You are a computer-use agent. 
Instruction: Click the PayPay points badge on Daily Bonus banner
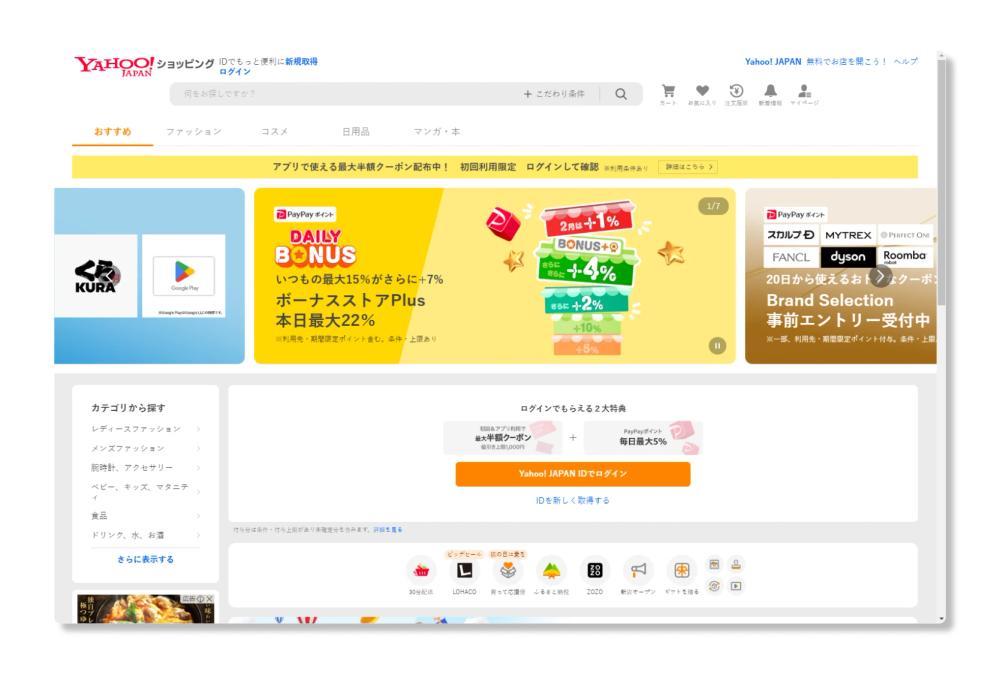[305, 215]
